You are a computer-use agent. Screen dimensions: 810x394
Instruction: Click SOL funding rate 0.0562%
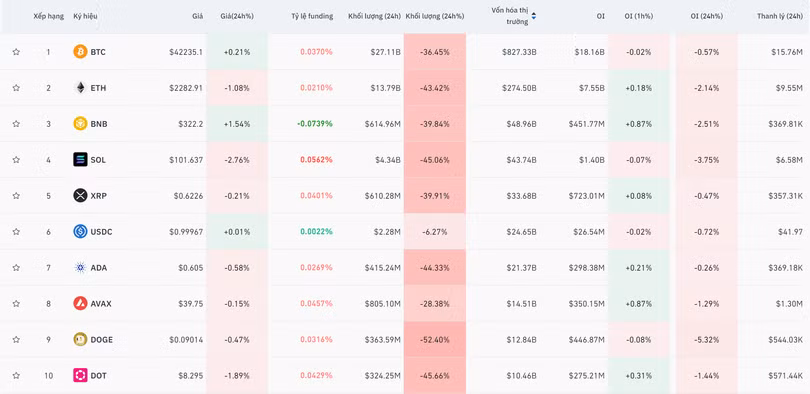[316, 160]
